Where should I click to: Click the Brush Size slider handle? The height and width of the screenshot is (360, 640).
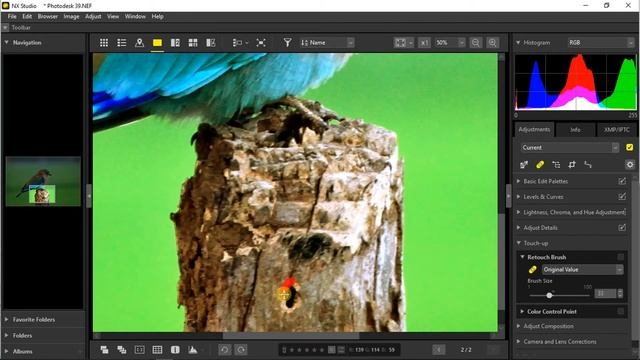point(549,295)
